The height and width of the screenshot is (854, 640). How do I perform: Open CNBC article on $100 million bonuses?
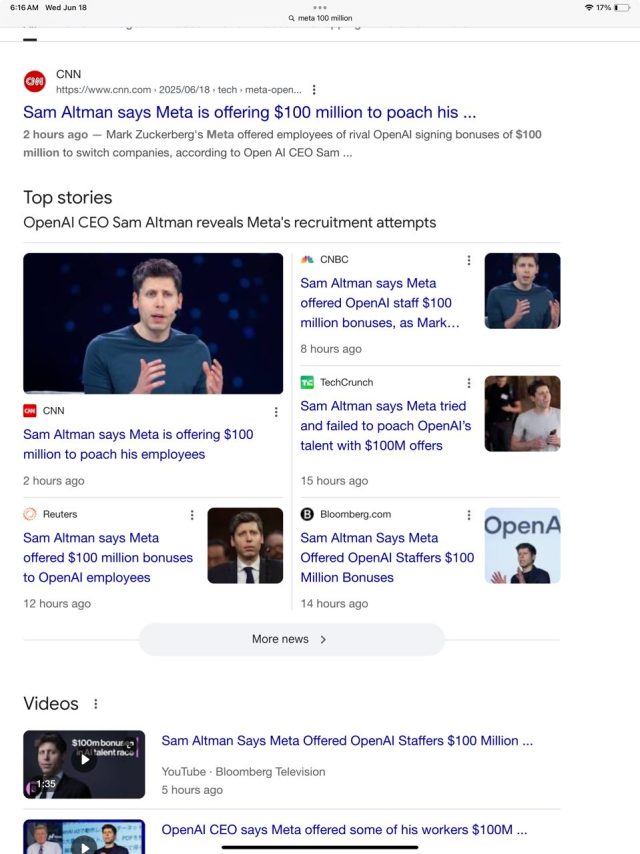click(x=380, y=303)
